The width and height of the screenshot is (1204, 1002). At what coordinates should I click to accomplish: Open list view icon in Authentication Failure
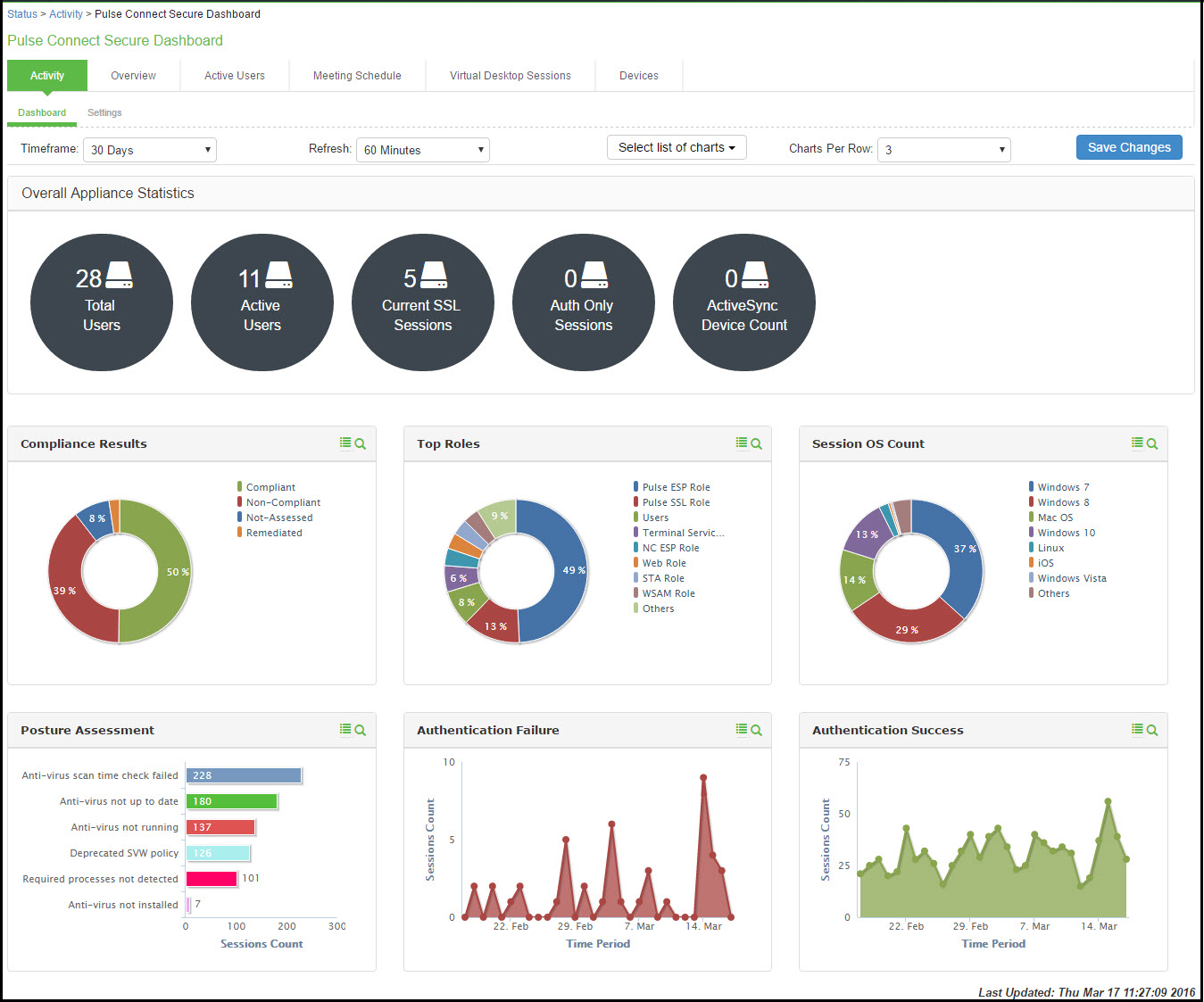point(742,729)
